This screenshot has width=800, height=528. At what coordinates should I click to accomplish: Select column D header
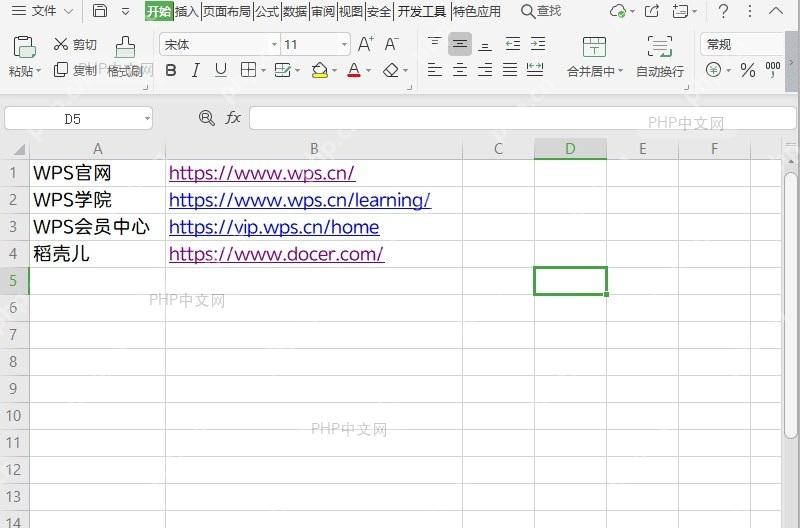tap(570, 148)
